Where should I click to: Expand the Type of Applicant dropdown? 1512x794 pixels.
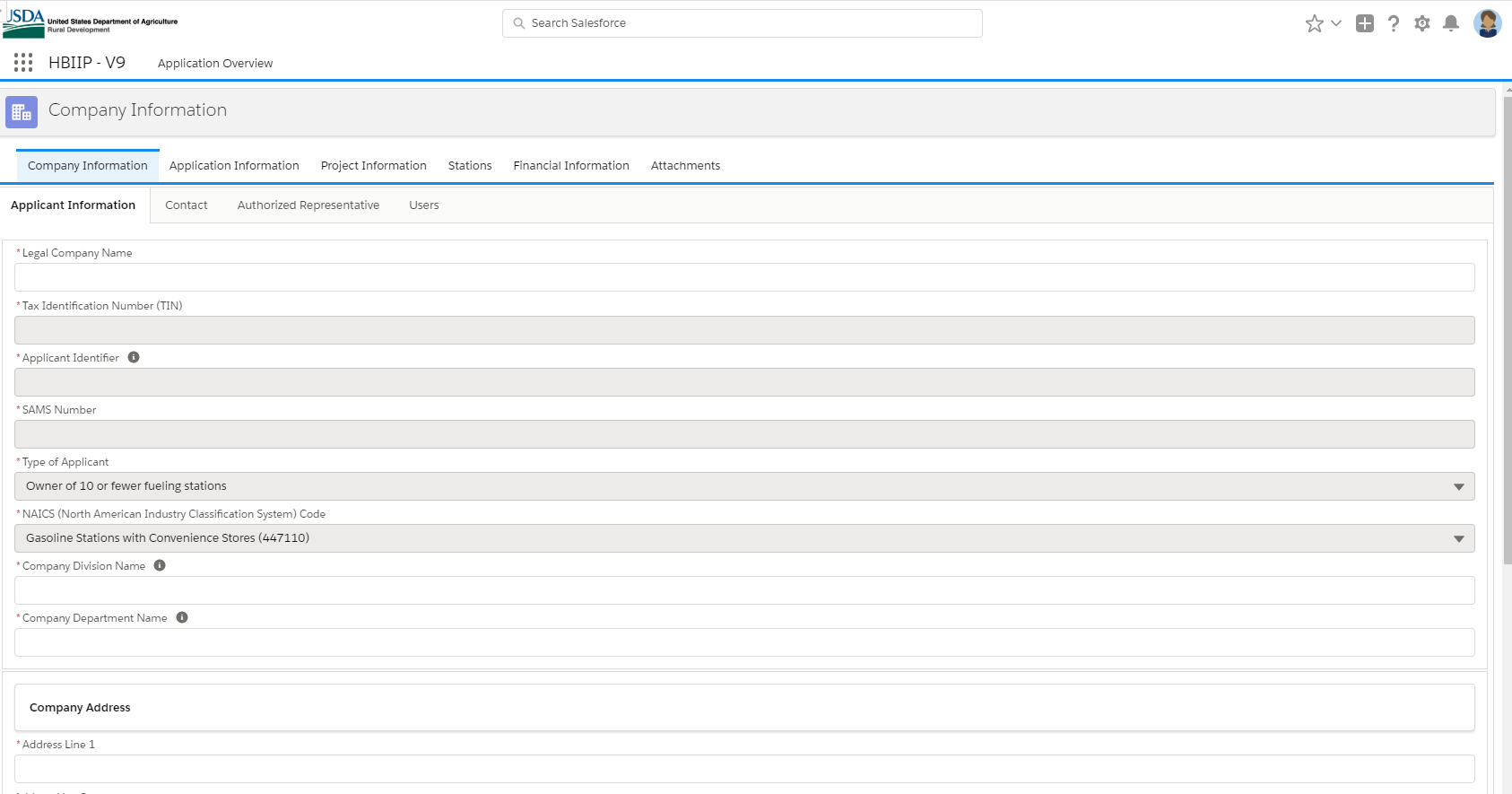coord(744,486)
